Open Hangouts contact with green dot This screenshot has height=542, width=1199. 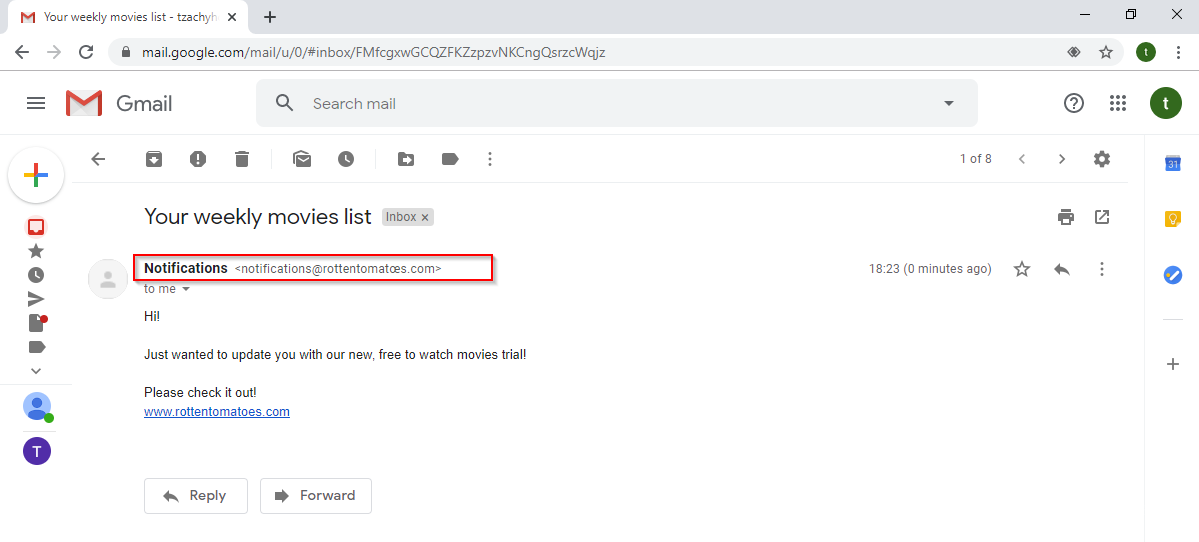(37, 407)
